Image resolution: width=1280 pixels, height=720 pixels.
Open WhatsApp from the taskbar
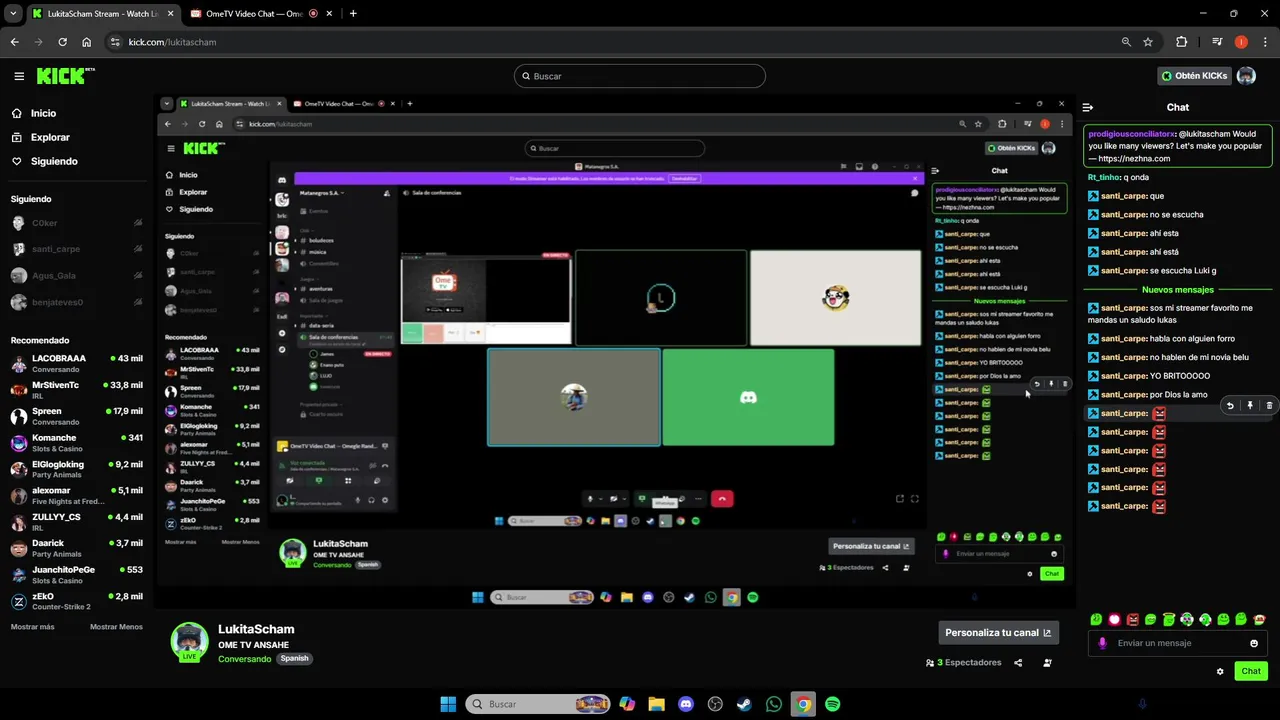tap(774, 704)
